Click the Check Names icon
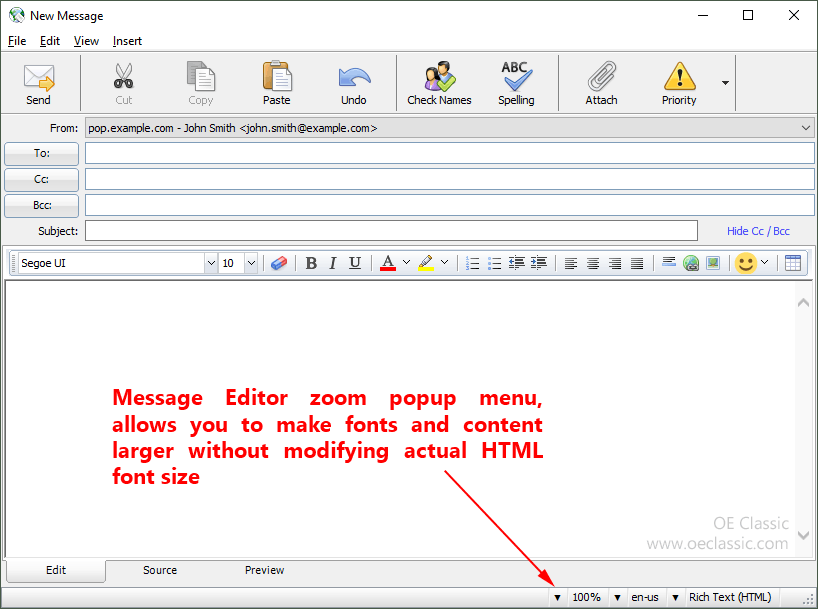This screenshot has width=818, height=609. pyautogui.click(x=439, y=76)
